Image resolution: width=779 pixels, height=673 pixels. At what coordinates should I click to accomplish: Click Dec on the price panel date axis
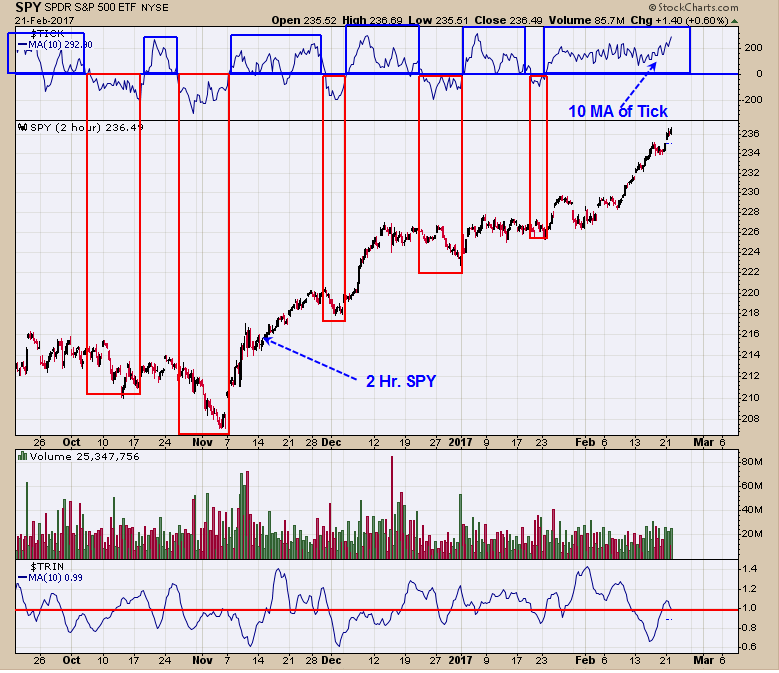331,442
